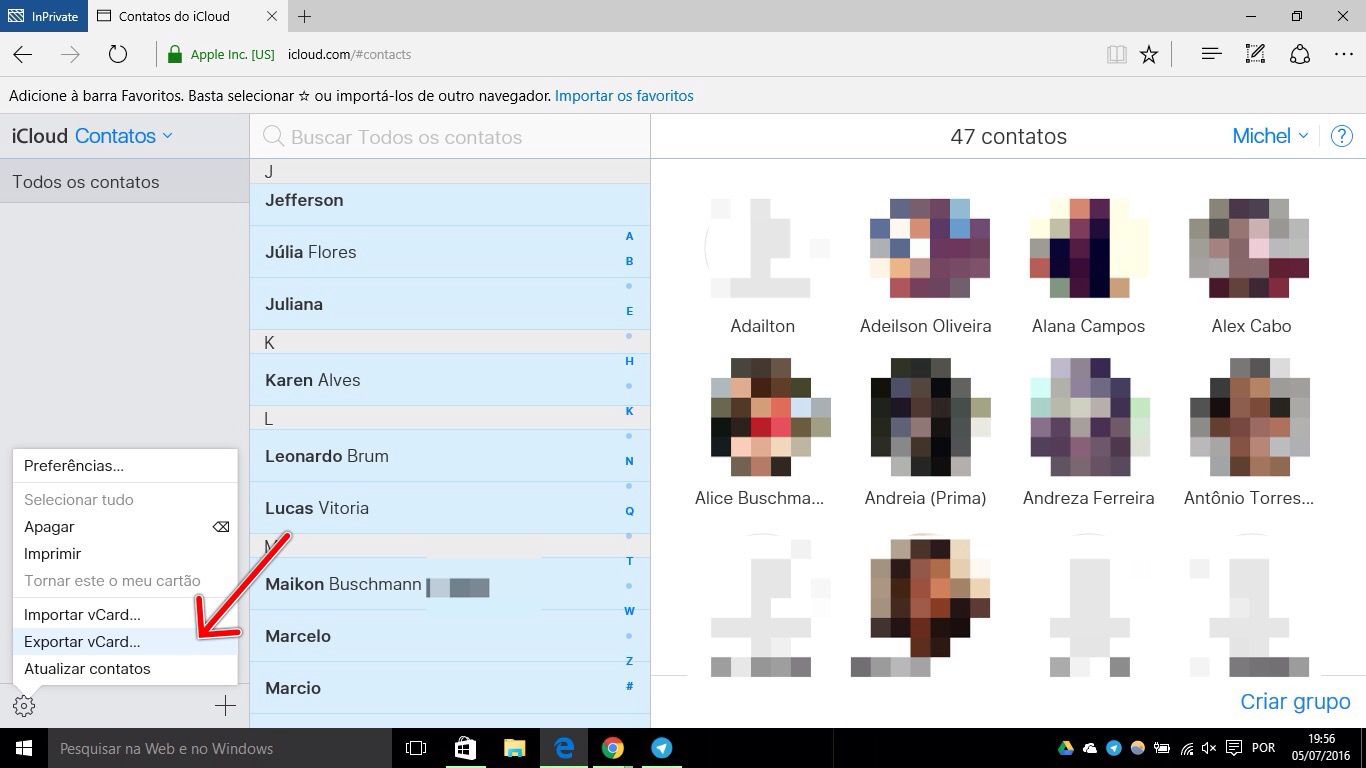The width and height of the screenshot is (1366, 768).
Task: Open a new browser tab with plus
Action: 305,16
